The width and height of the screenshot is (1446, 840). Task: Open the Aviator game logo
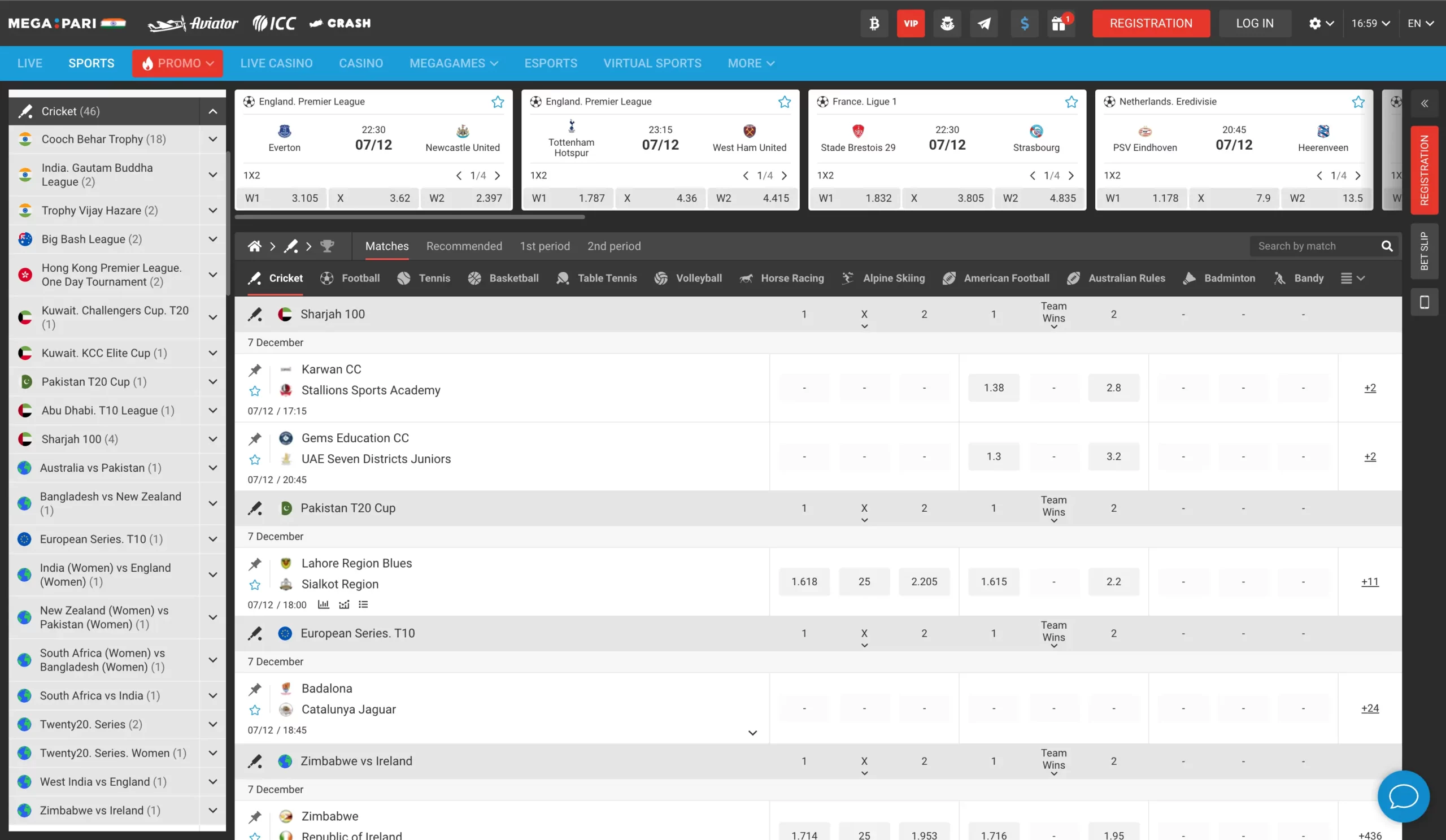(193, 24)
